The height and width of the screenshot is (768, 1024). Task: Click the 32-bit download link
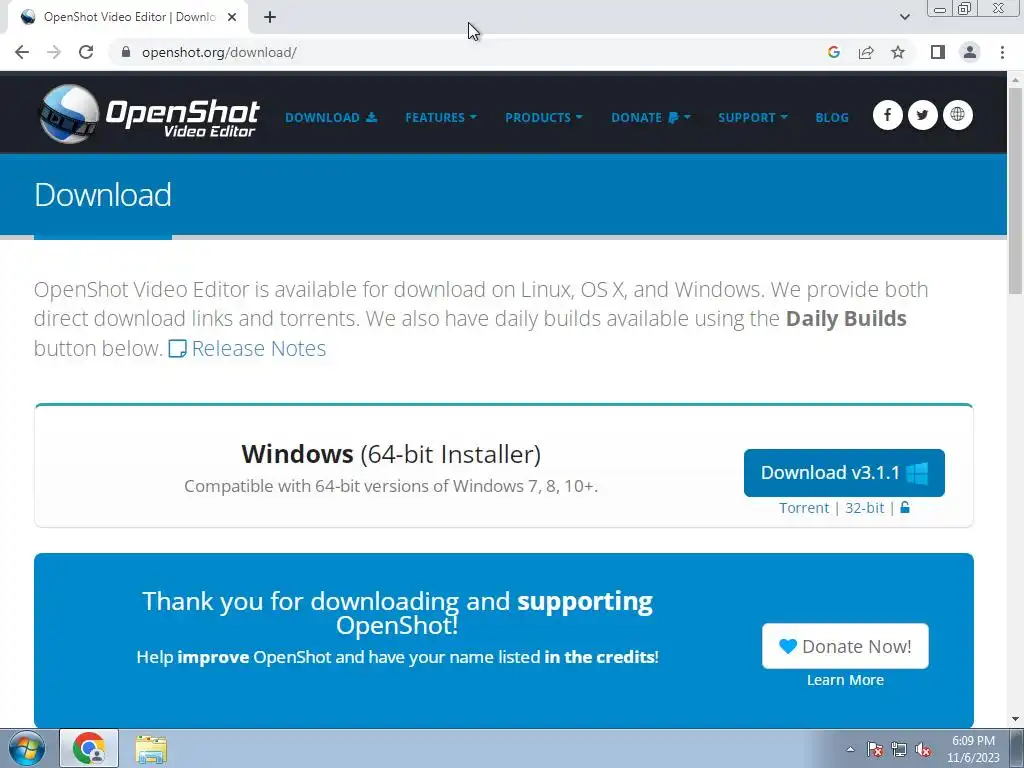pos(865,508)
